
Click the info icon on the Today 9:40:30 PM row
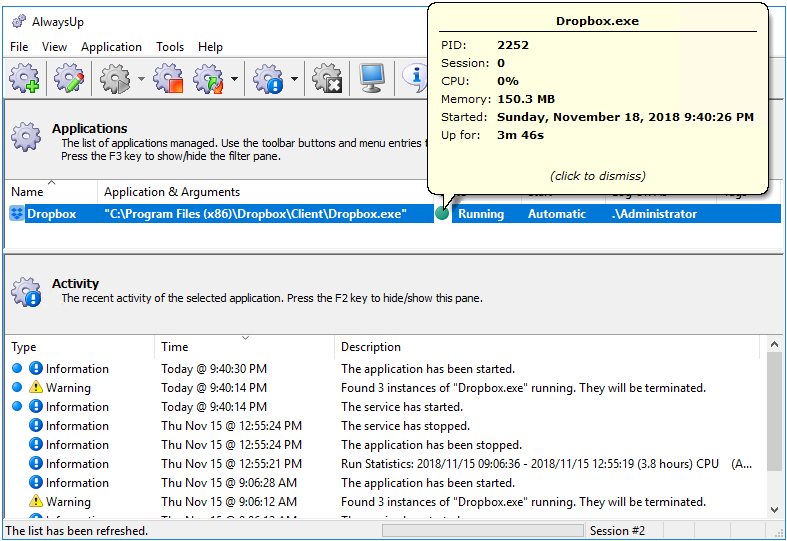click(x=36, y=368)
